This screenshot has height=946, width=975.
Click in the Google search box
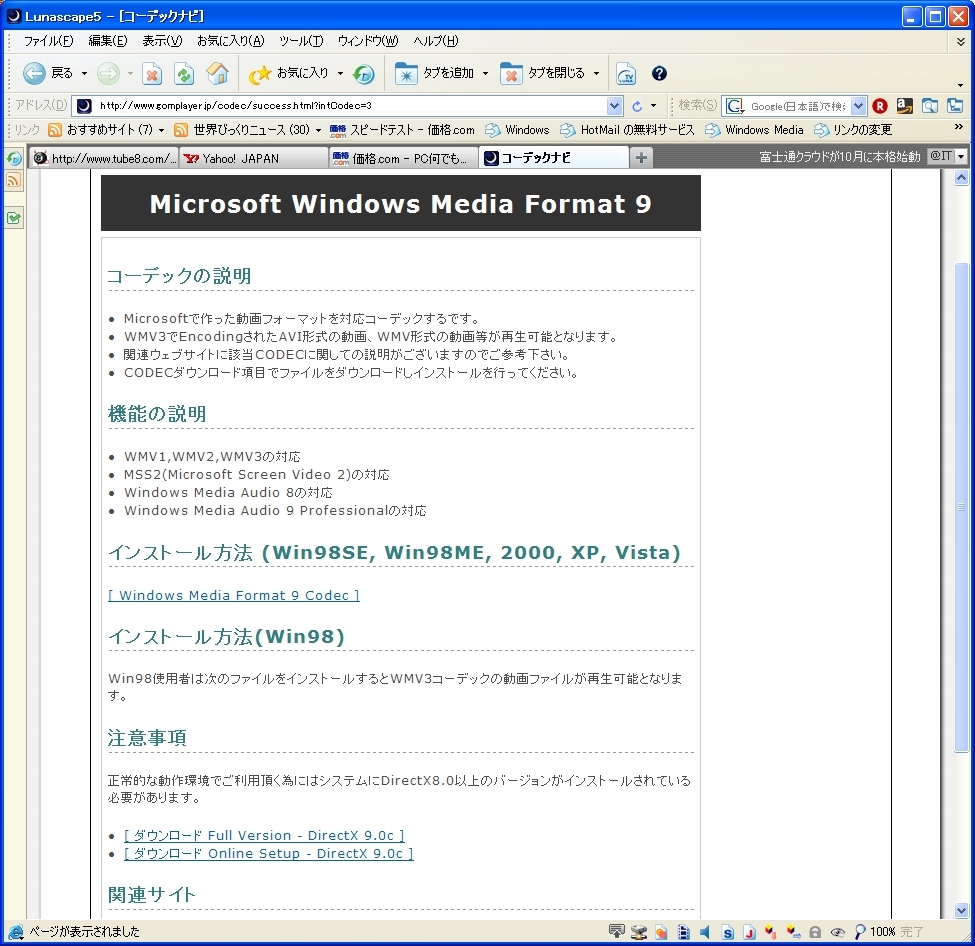click(798, 106)
